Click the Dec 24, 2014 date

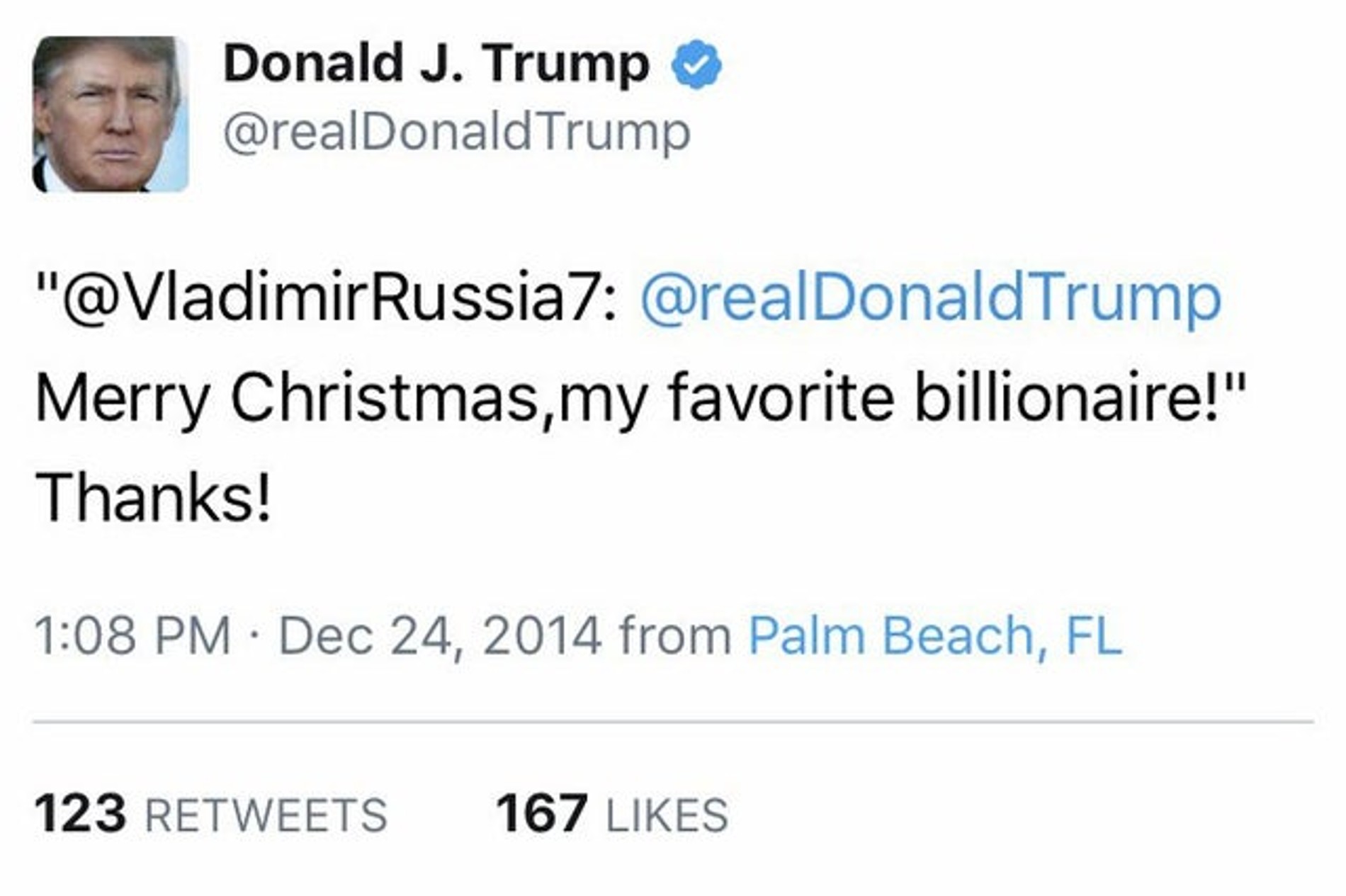[x=440, y=635]
